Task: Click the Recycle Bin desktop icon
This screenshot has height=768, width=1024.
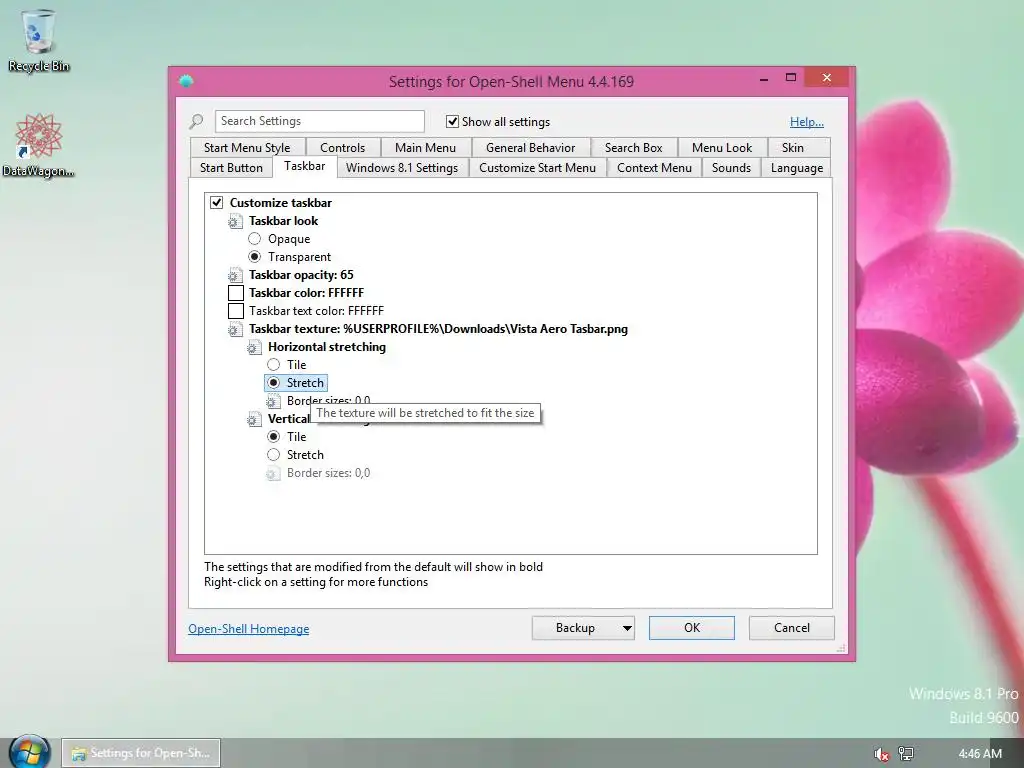Action: [x=39, y=40]
